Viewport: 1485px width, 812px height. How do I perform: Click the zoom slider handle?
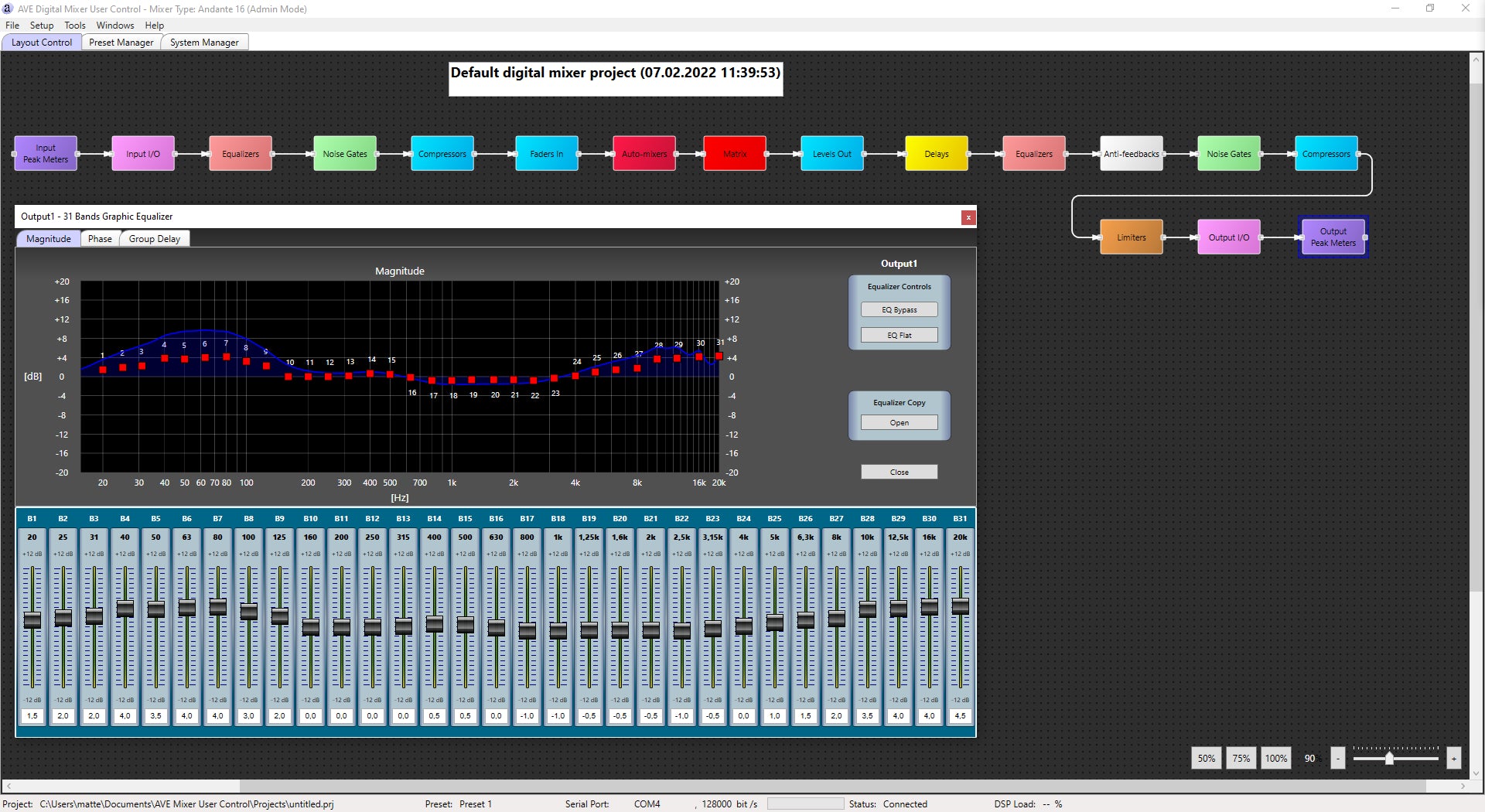pyautogui.click(x=1389, y=759)
